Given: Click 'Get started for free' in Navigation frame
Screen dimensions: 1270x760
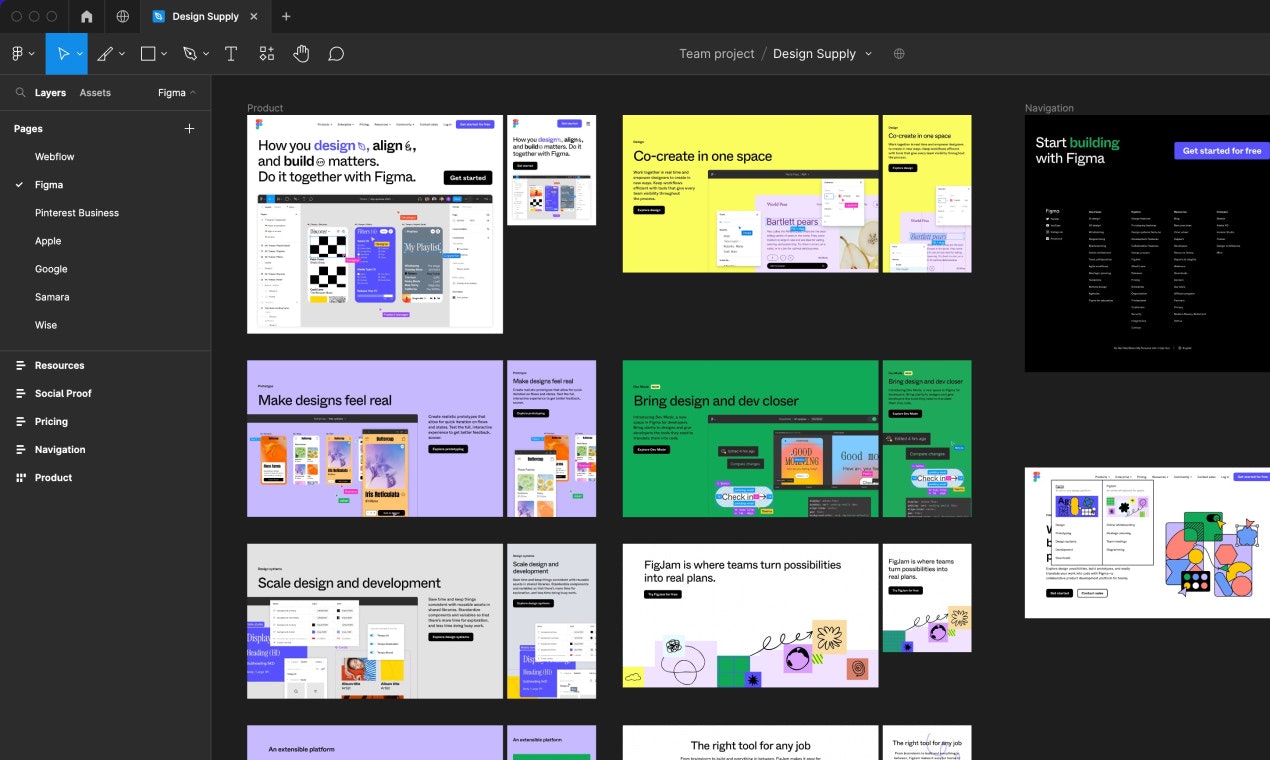Looking at the screenshot, I should coord(1222,151).
